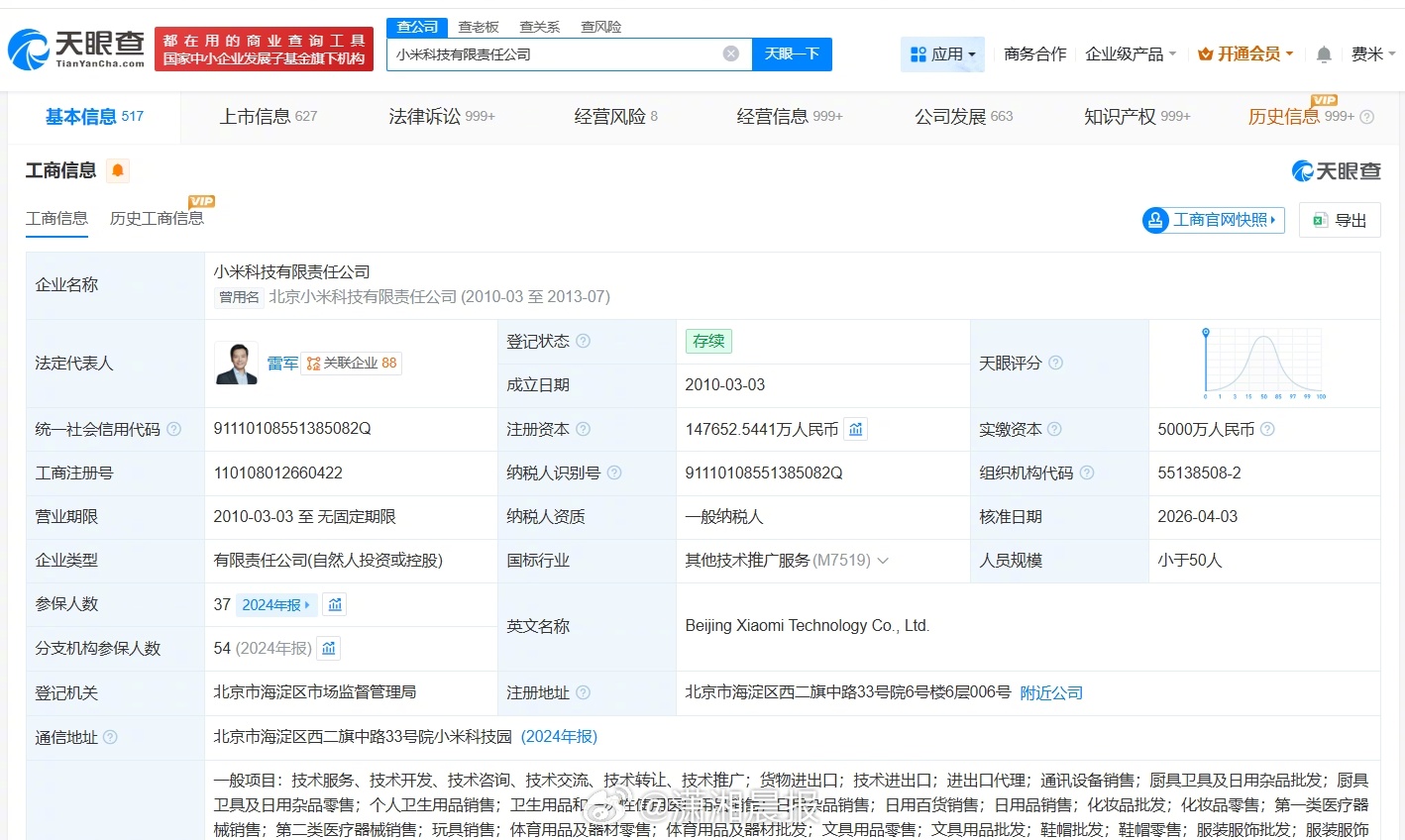Screen dimensions: 1405x840
Task: Click the 天眼查 logo above 工商官网快照
Action: pos(1335,170)
